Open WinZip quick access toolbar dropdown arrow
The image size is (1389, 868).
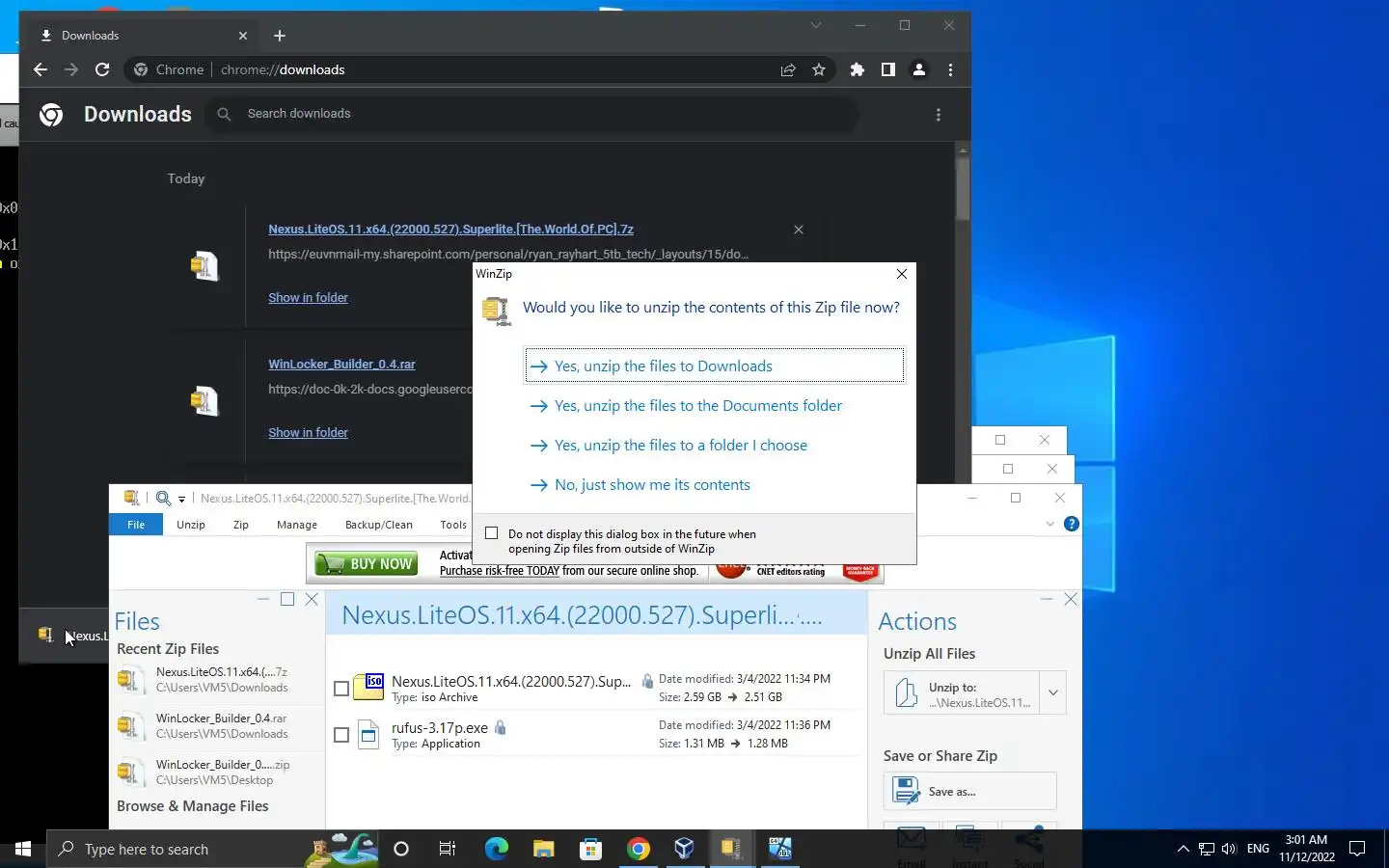coord(181,500)
